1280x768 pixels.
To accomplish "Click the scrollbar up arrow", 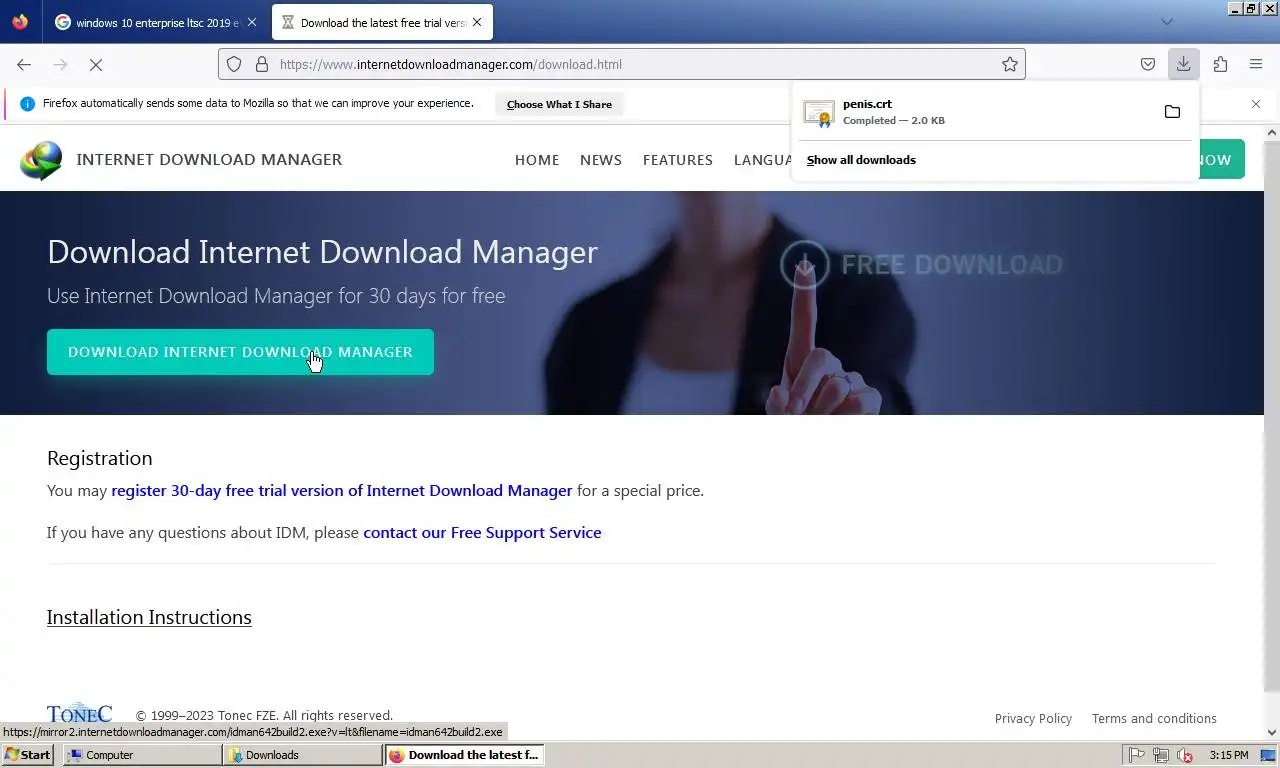I will click(1272, 132).
